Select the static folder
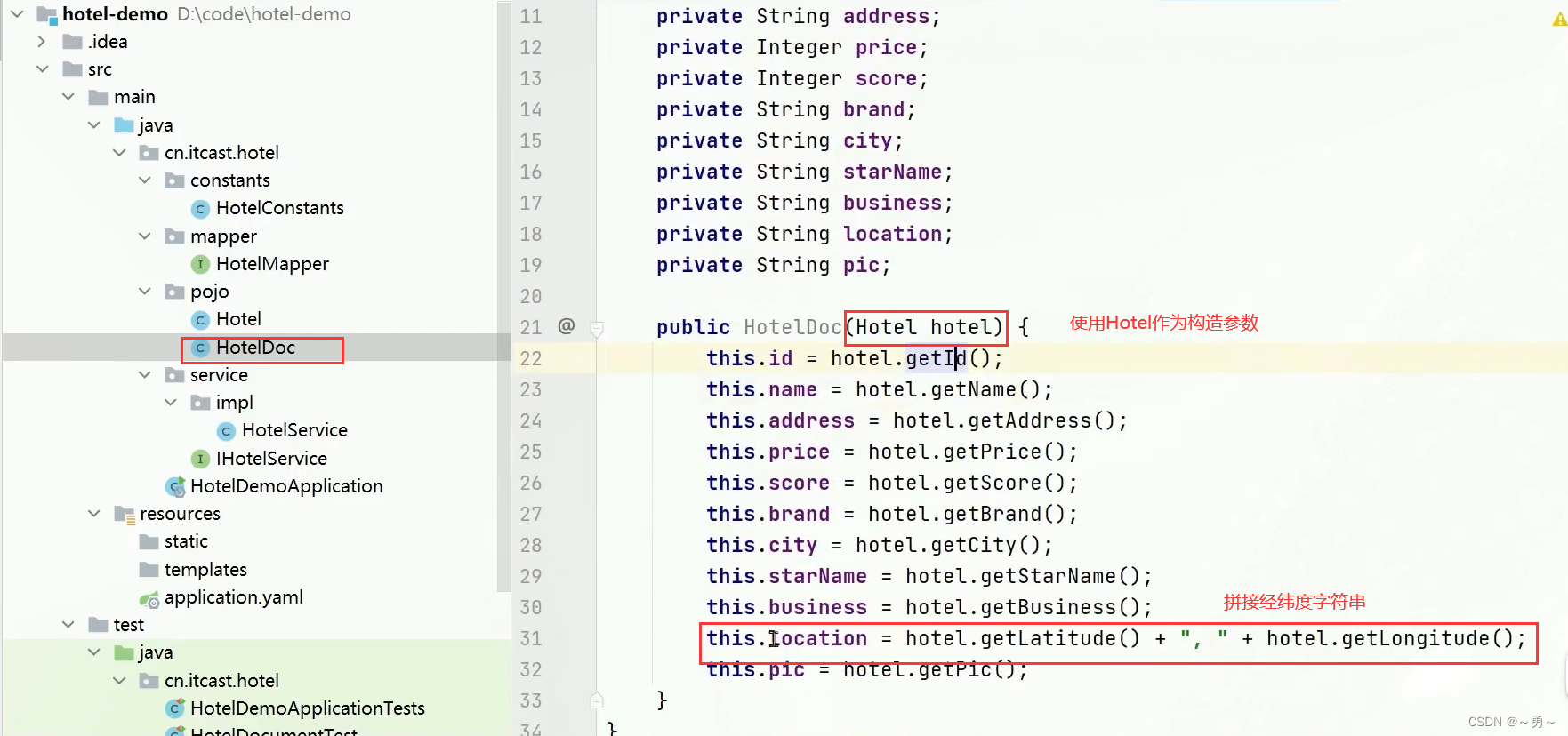 (x=186, y=541)
